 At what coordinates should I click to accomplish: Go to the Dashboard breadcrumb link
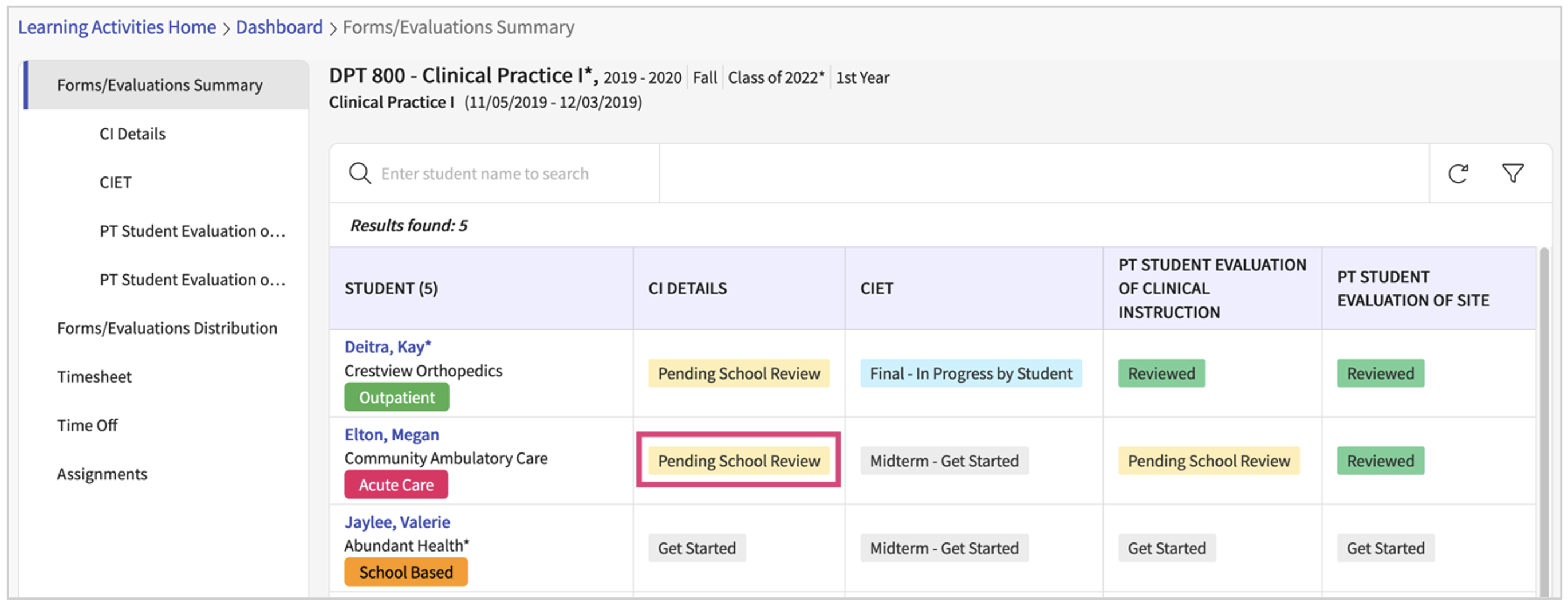[279, 27]
